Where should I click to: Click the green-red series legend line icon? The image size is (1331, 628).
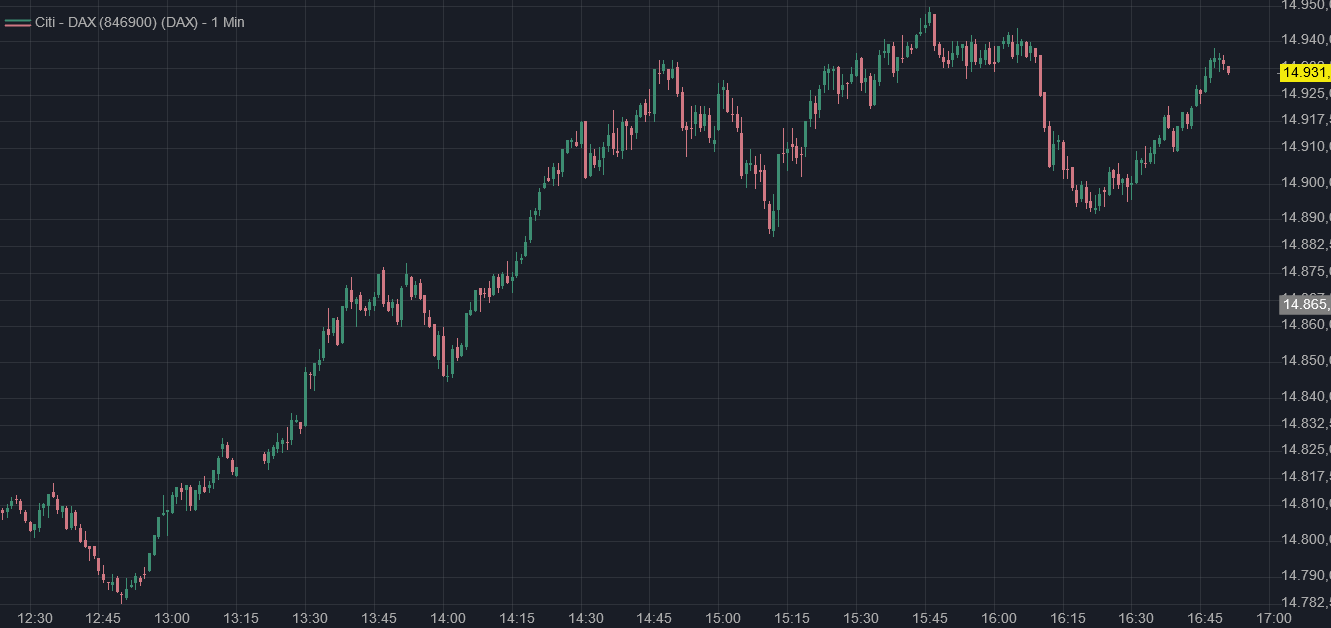tap(17, 22)
